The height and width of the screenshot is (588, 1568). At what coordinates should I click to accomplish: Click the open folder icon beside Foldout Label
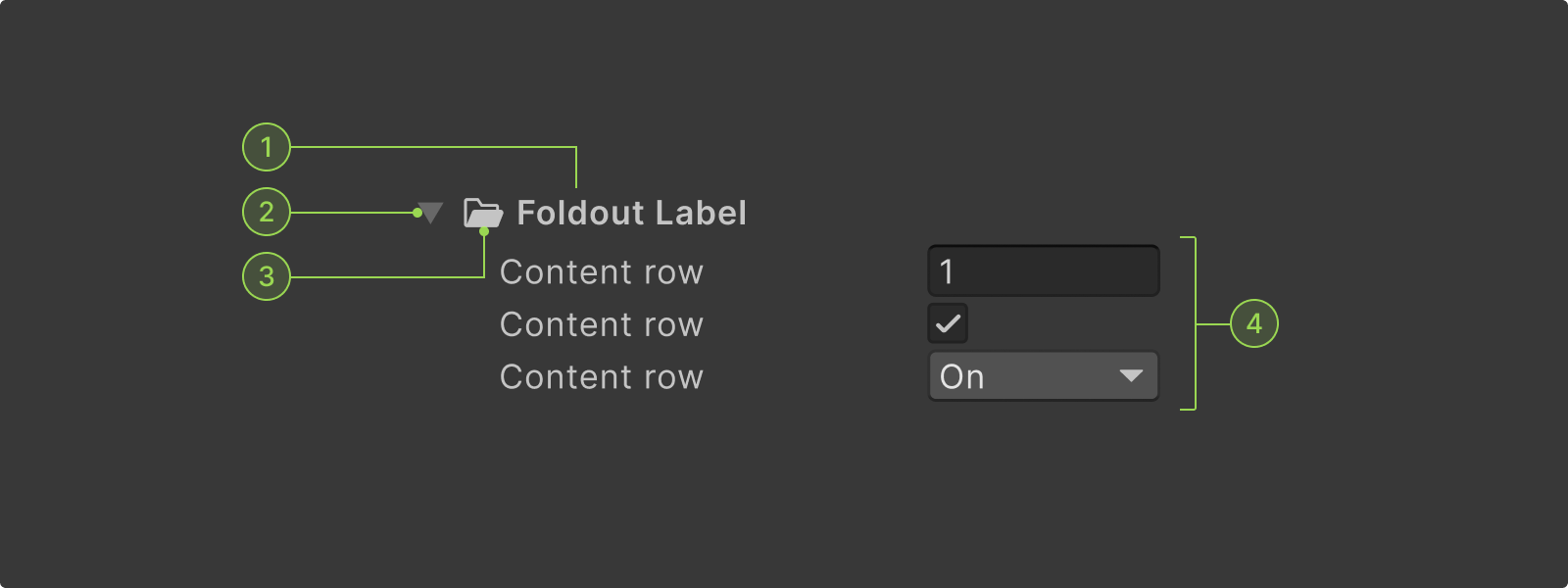click(x=482, y=213)
